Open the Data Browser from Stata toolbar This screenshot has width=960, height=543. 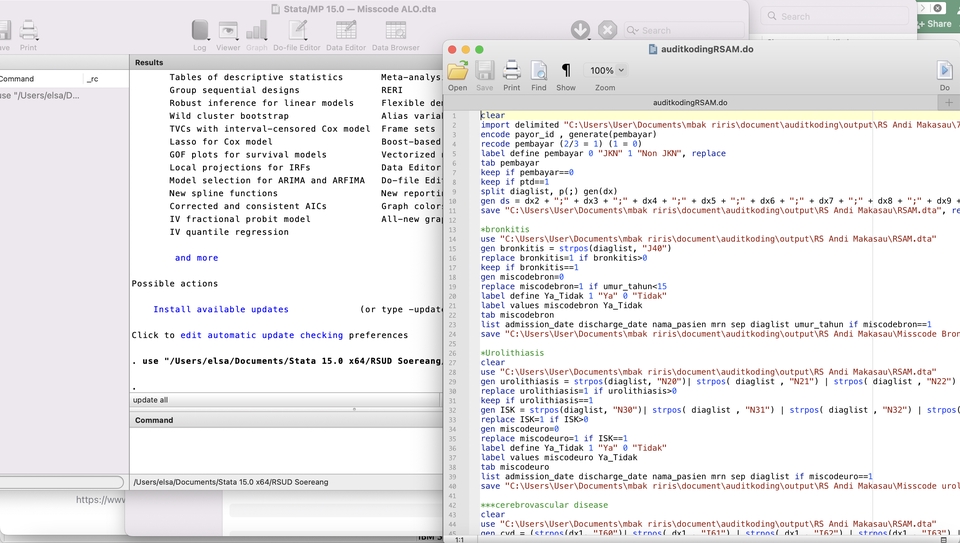coord(396,32)
